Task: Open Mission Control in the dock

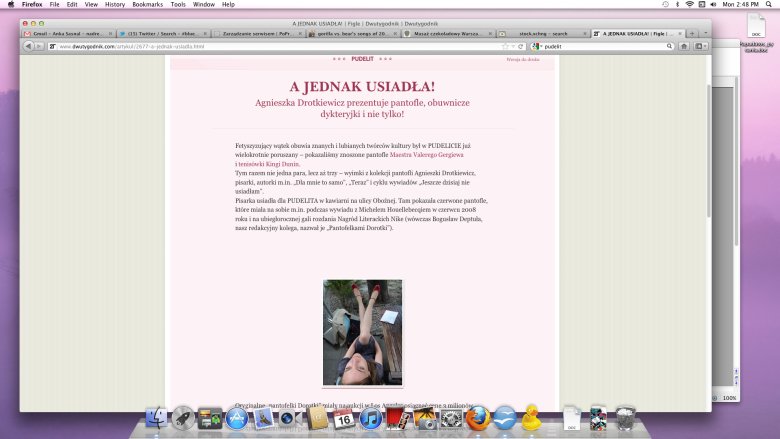Action: (210, 418)
